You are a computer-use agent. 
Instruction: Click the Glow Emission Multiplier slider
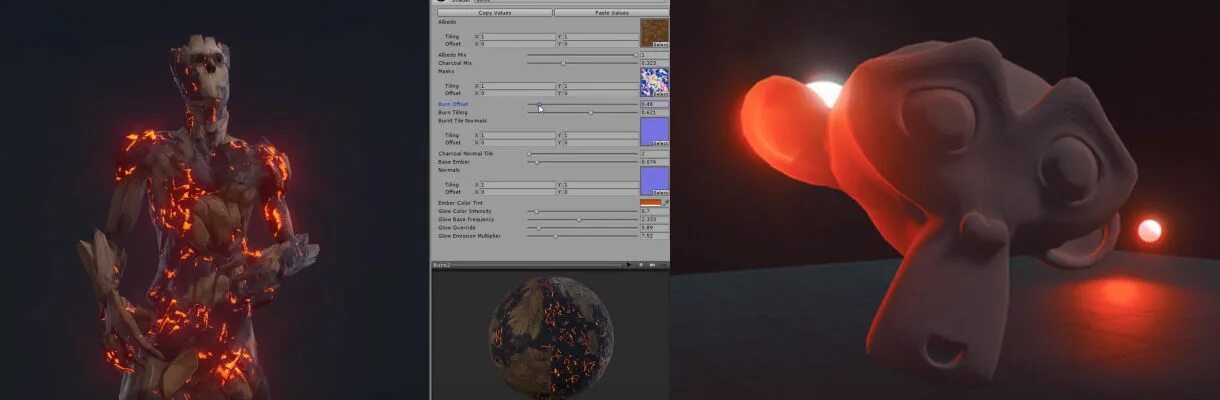pos(582,236)
